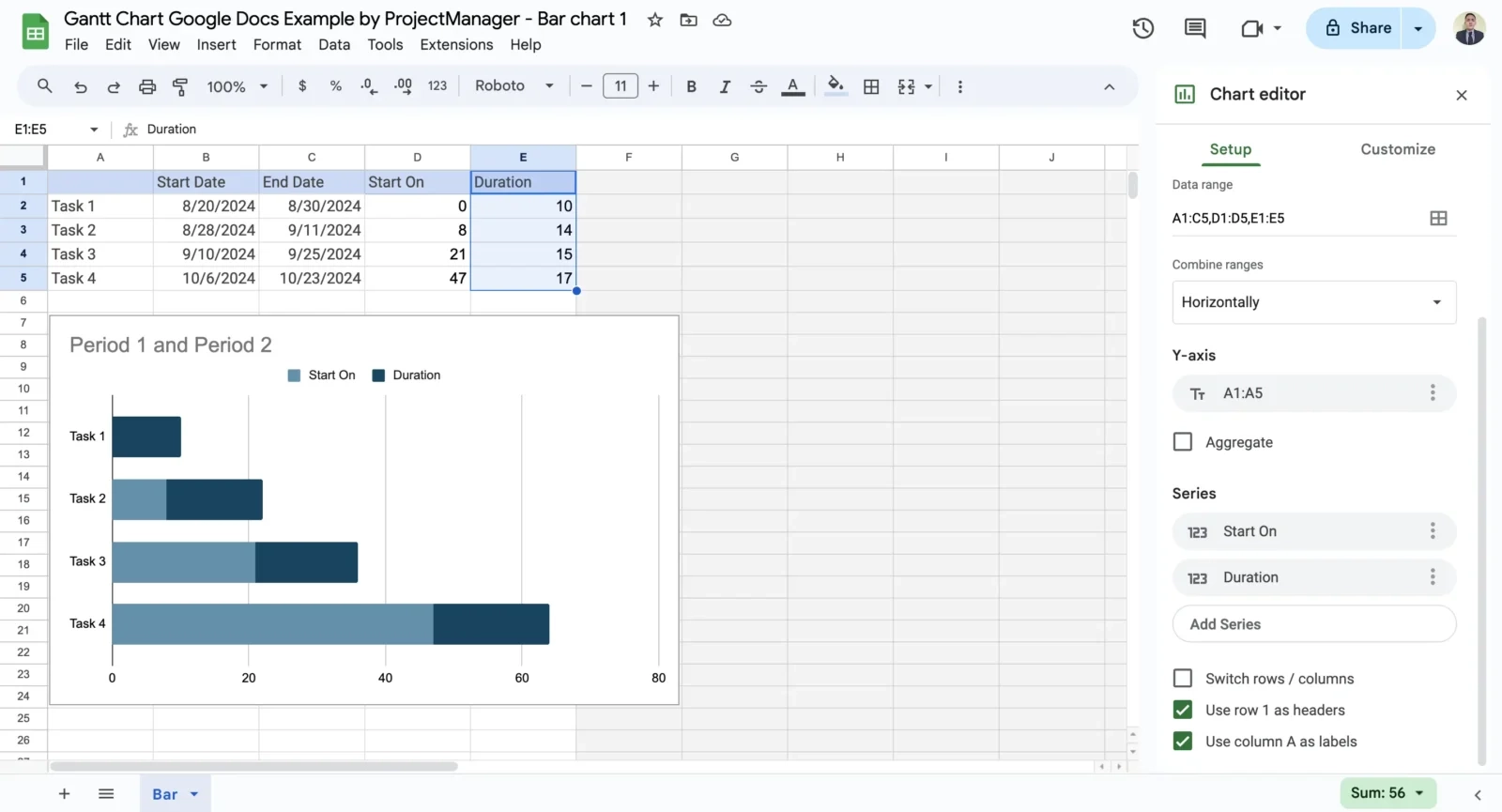
Task: Open the fill color paint bucket
Action: pyautogui.click(x=835, y=86)
